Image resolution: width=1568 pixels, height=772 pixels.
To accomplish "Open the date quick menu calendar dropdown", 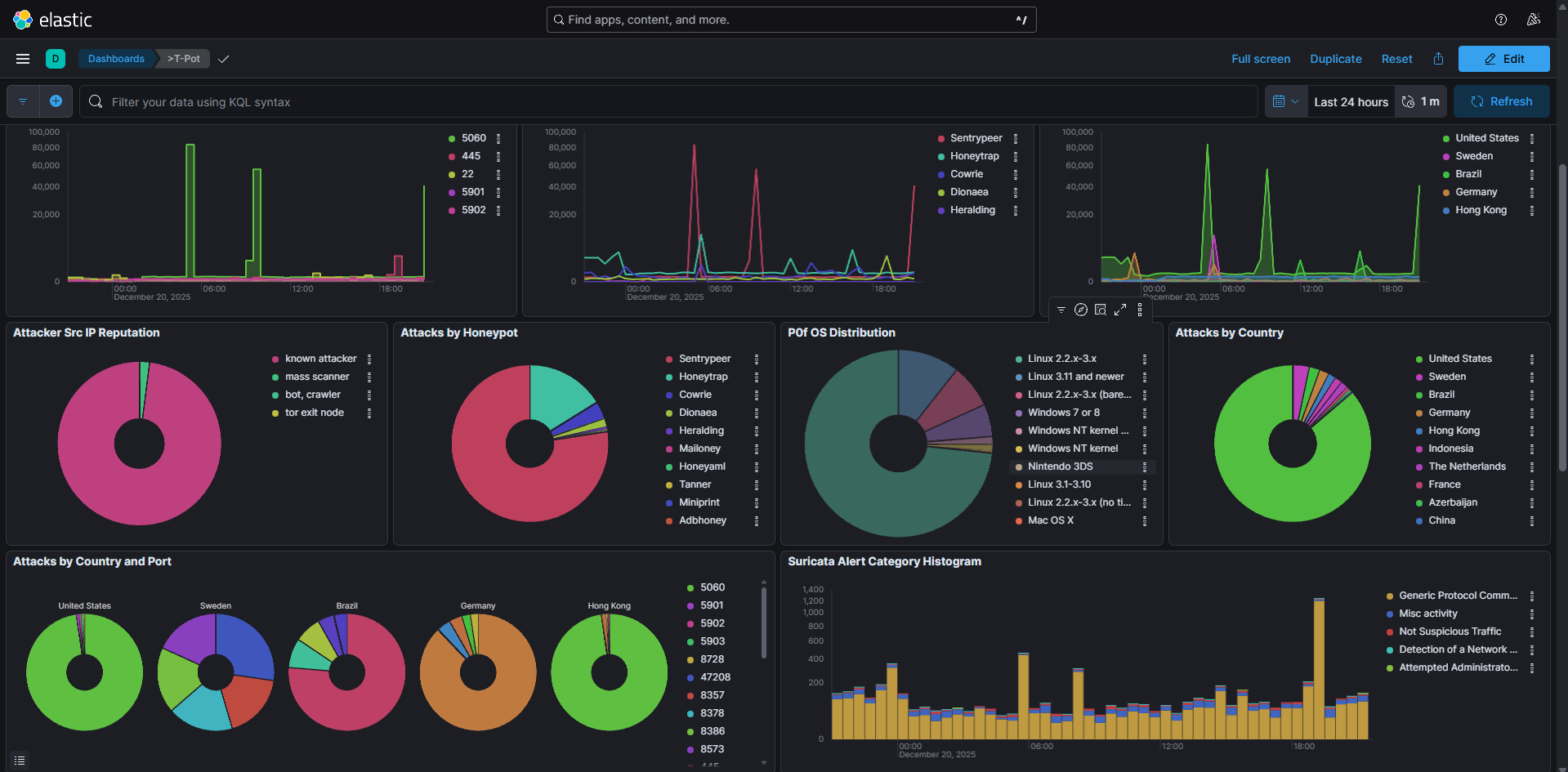I will click(x=1285, y=101).
